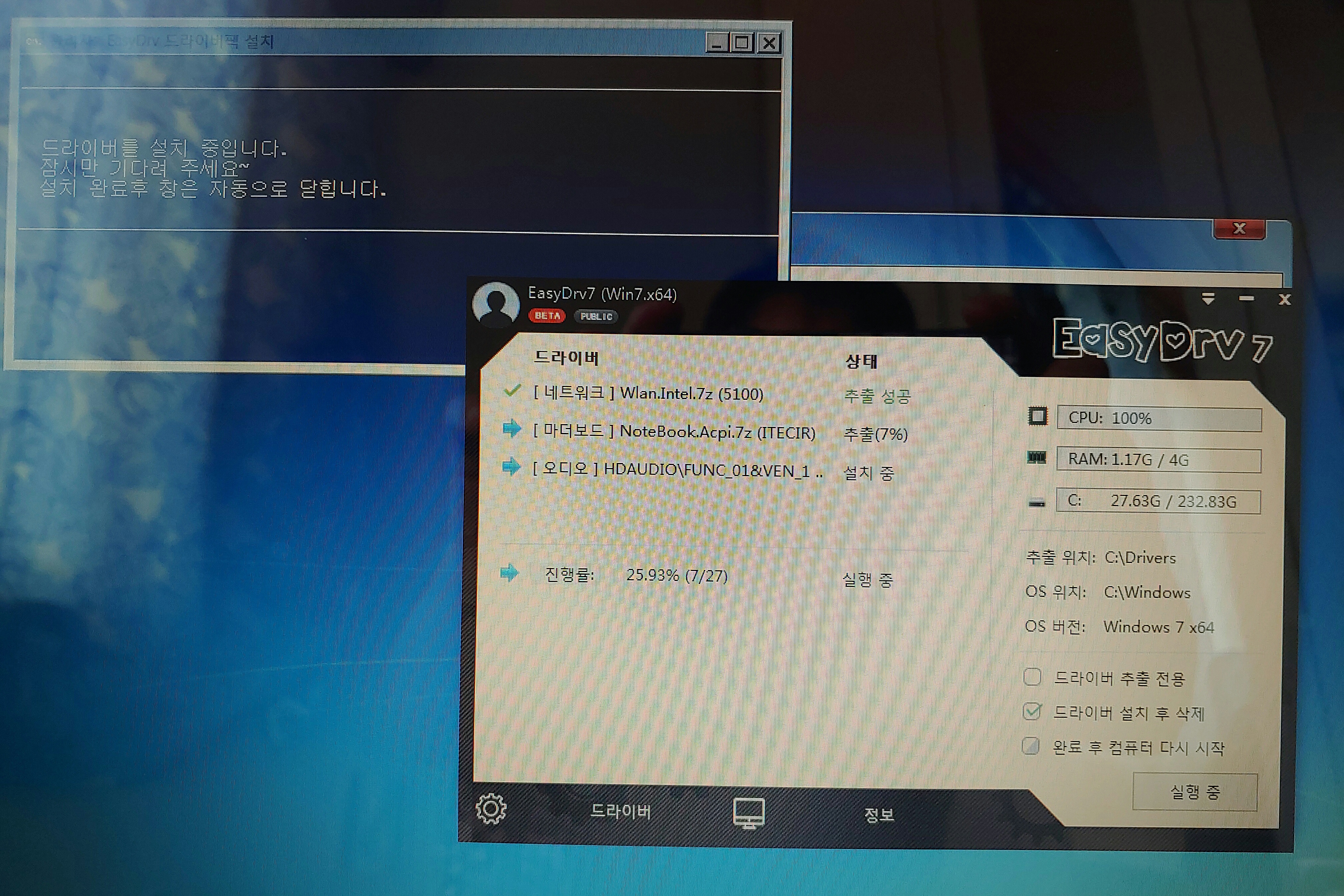Click the RAM module icon

tap(1037, 457)
